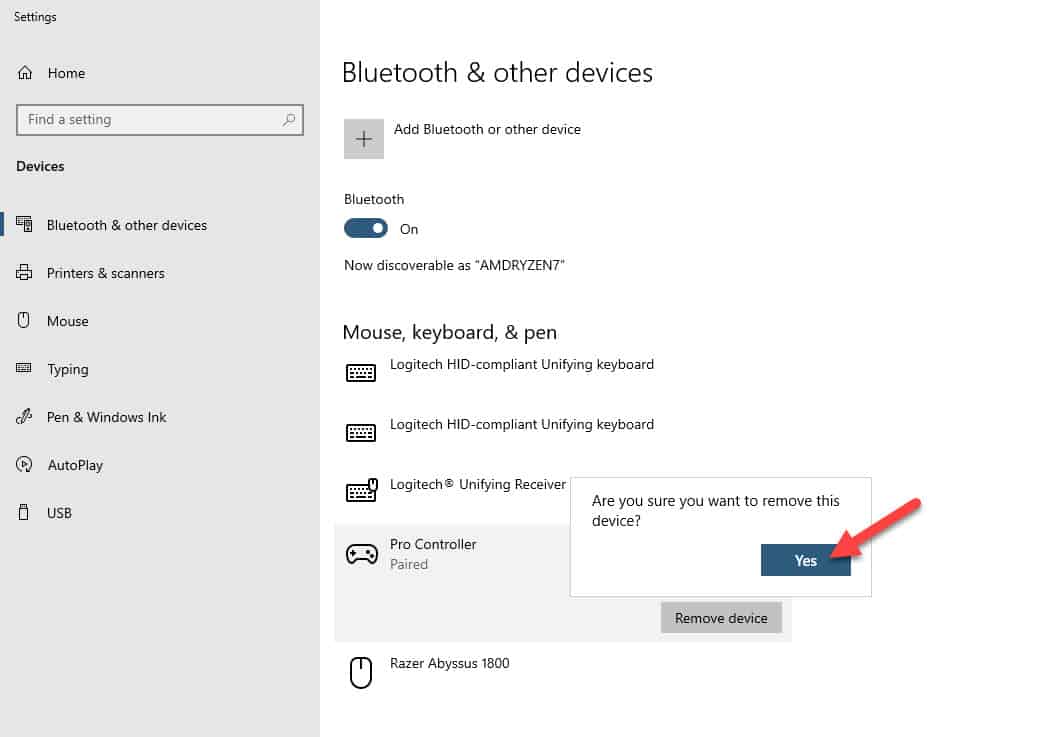
Task: Click the USB icon in the sidebar
Action: (x=23, y=512)
